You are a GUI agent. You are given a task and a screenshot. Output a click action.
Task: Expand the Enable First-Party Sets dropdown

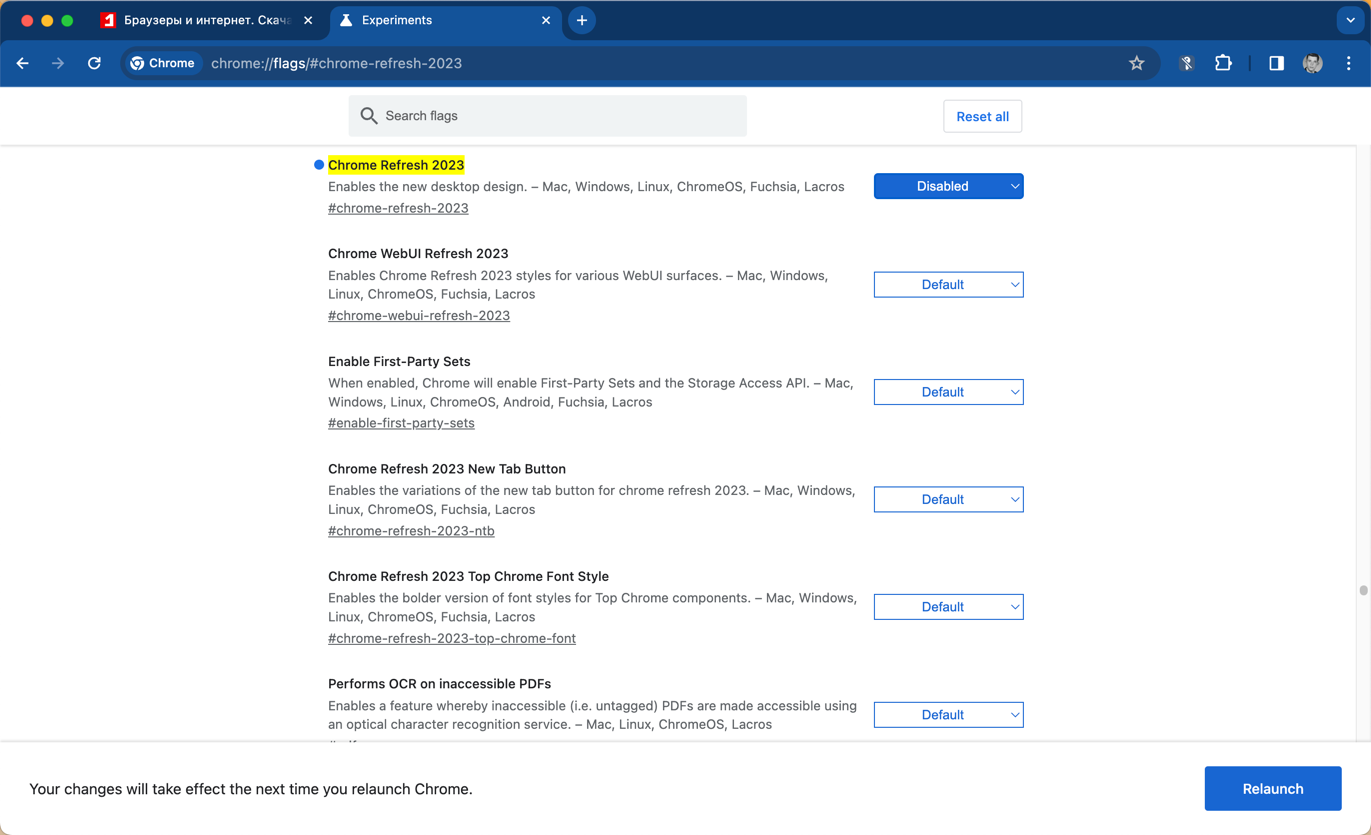pyautogui.click(x=948, y=392)
